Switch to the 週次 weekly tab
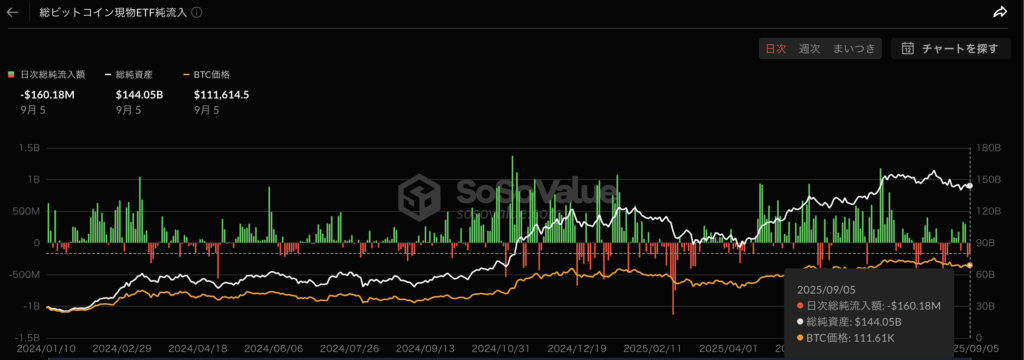 tap(809, 48)
